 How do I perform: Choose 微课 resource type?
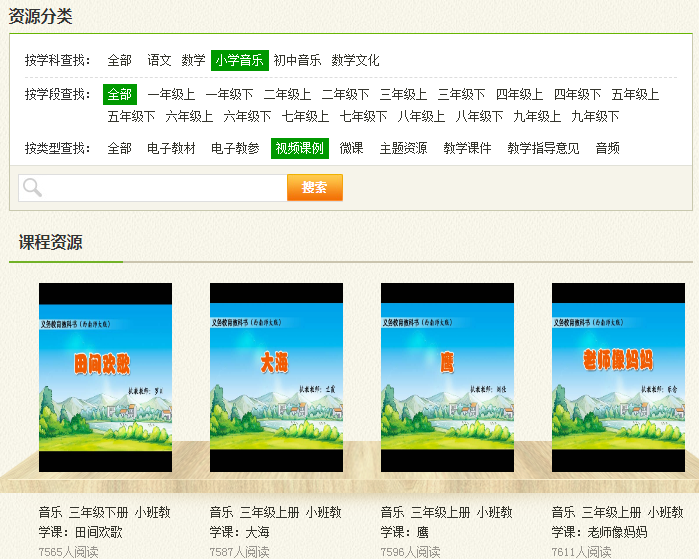(x=351, y=148)
